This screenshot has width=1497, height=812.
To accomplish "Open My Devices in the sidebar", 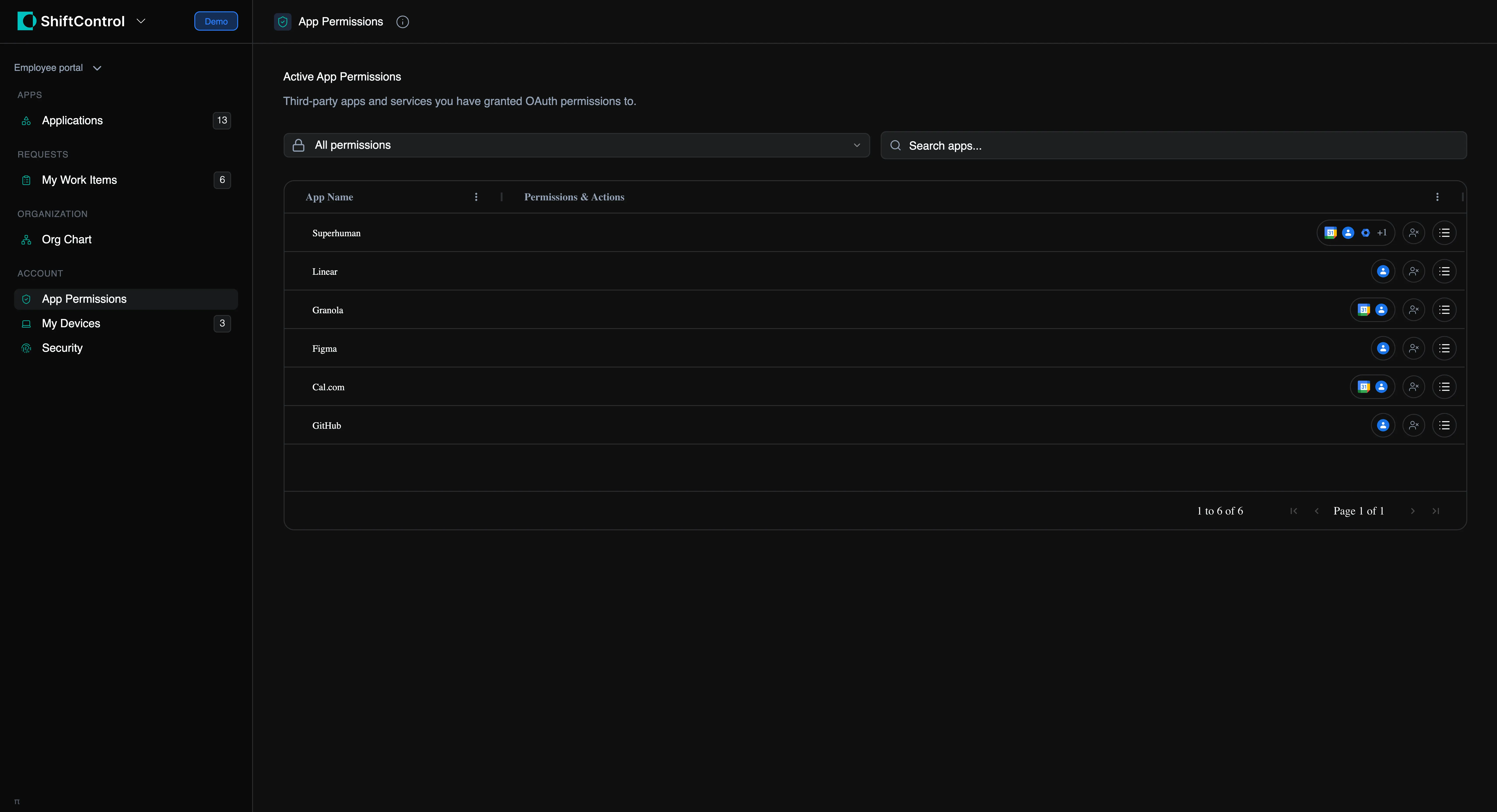I will tap(126, 324).
